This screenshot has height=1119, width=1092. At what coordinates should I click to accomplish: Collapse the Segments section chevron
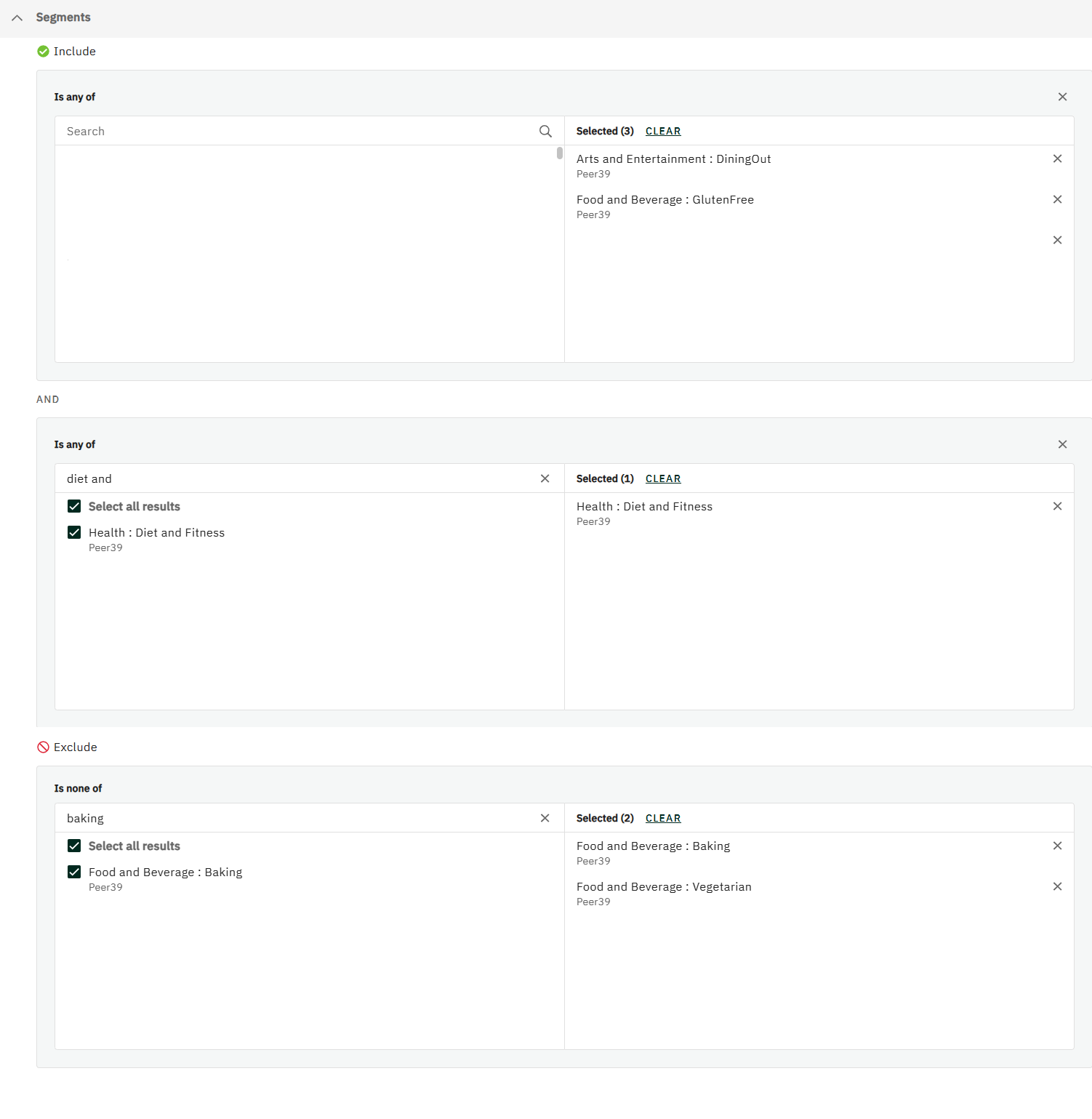pyautogui.click(x=17, y=17)
